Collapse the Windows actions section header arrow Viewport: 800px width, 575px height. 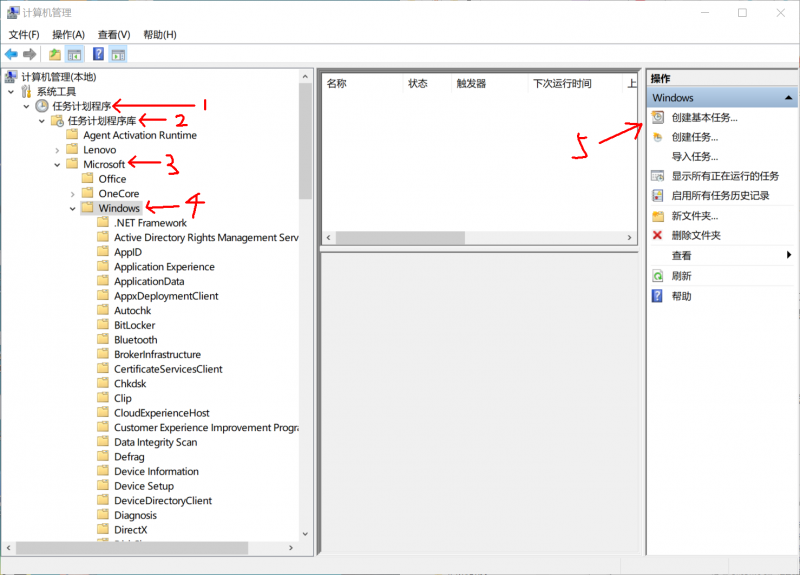(788, 98)
